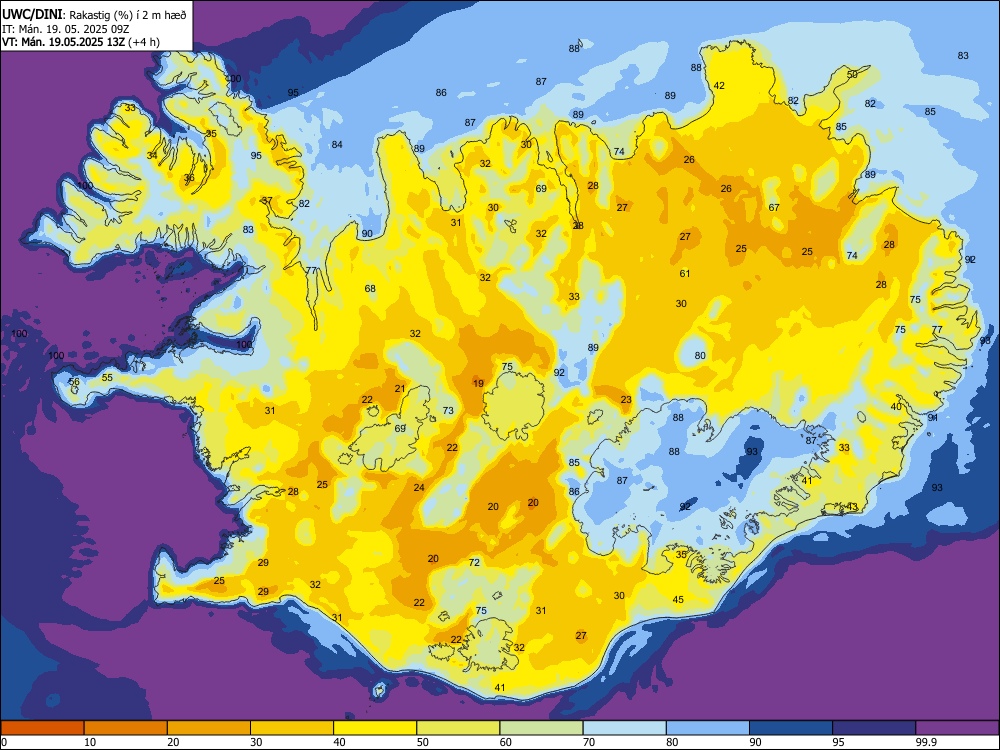The height and width of the screenshot is (750, 1000).
Task: Click the offshore value 84
Action: pos(337,145)
